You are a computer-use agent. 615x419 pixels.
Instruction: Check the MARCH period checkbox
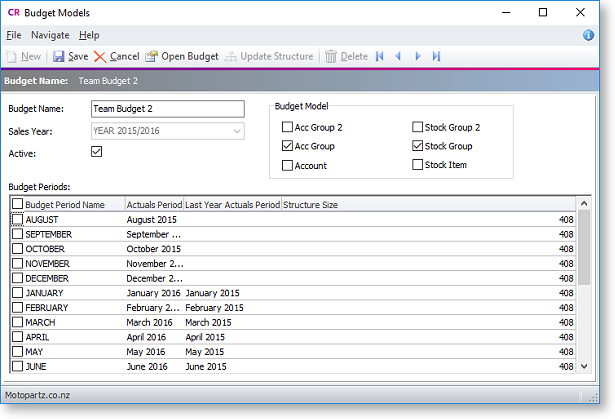click(x=17, y=322)
